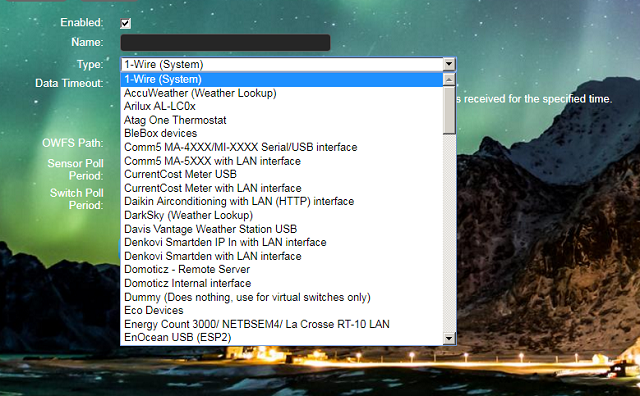This screenshot has height=396, width=640.
Task: Click the dropdown list scrollbar thumb
Action: [449, 110]
